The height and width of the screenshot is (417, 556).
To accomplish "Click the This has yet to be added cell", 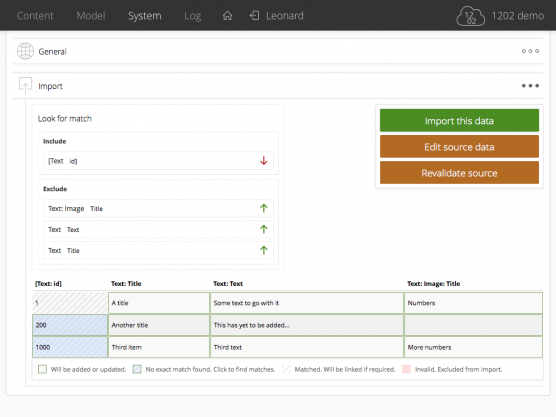I will [307, 325].
